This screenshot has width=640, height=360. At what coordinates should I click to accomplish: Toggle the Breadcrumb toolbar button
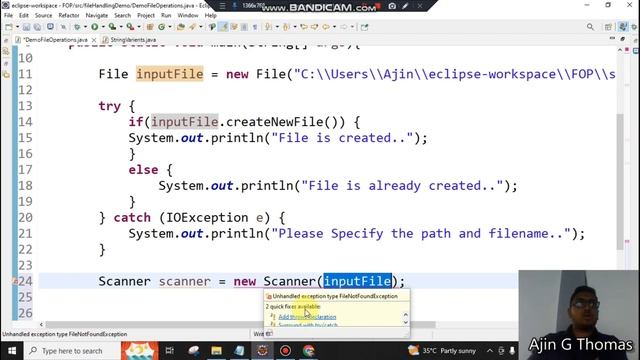point(212,27)
